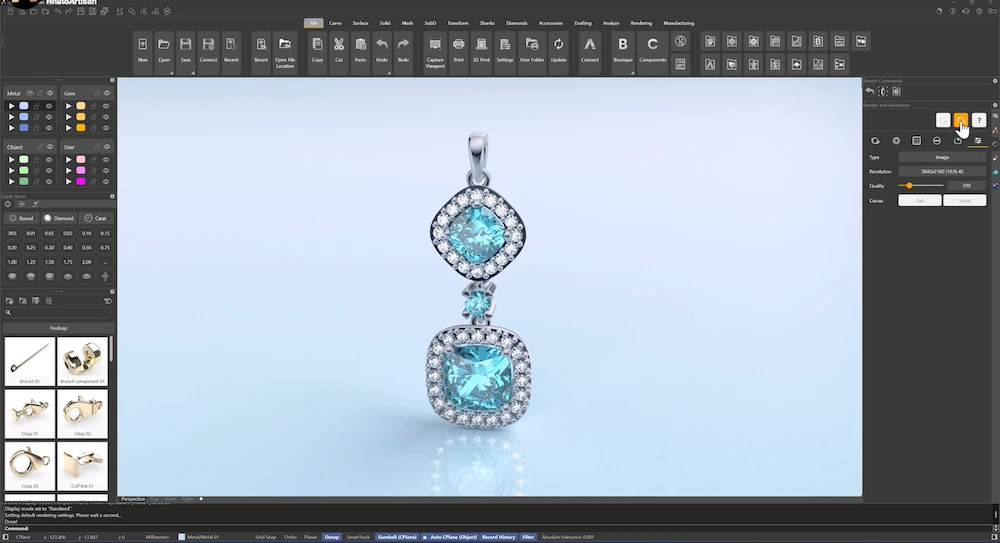The width and height of the screenshot is (1000, 543).
Task: Click the Rail curves button
Action: pos(919,200)
